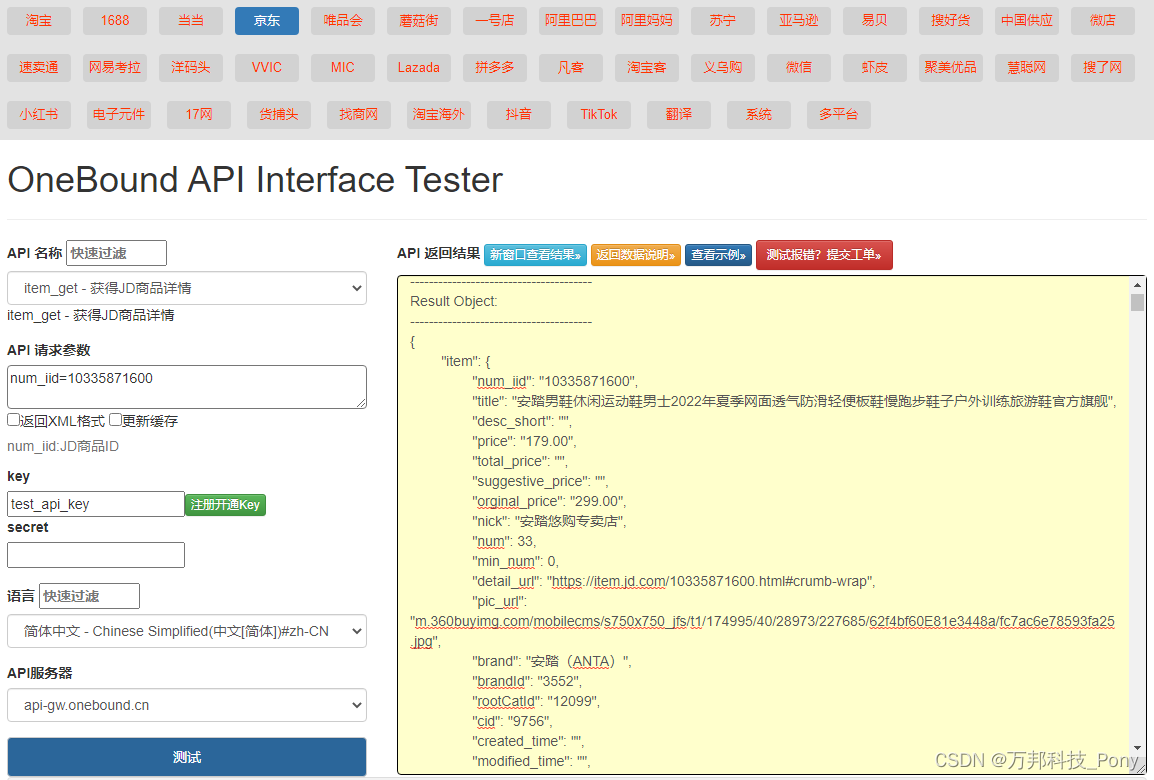Screen dimensions: 1154x780
Task: Select the 中国供应 tab
Action: [x=1027, y=21]
